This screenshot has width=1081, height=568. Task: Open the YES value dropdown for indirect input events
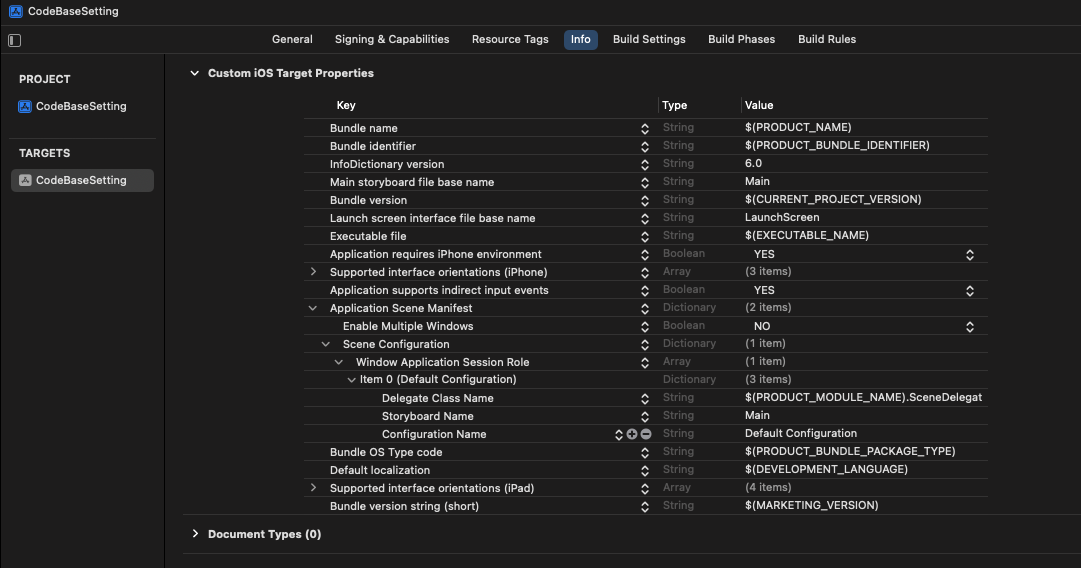(x=970, y=291)
